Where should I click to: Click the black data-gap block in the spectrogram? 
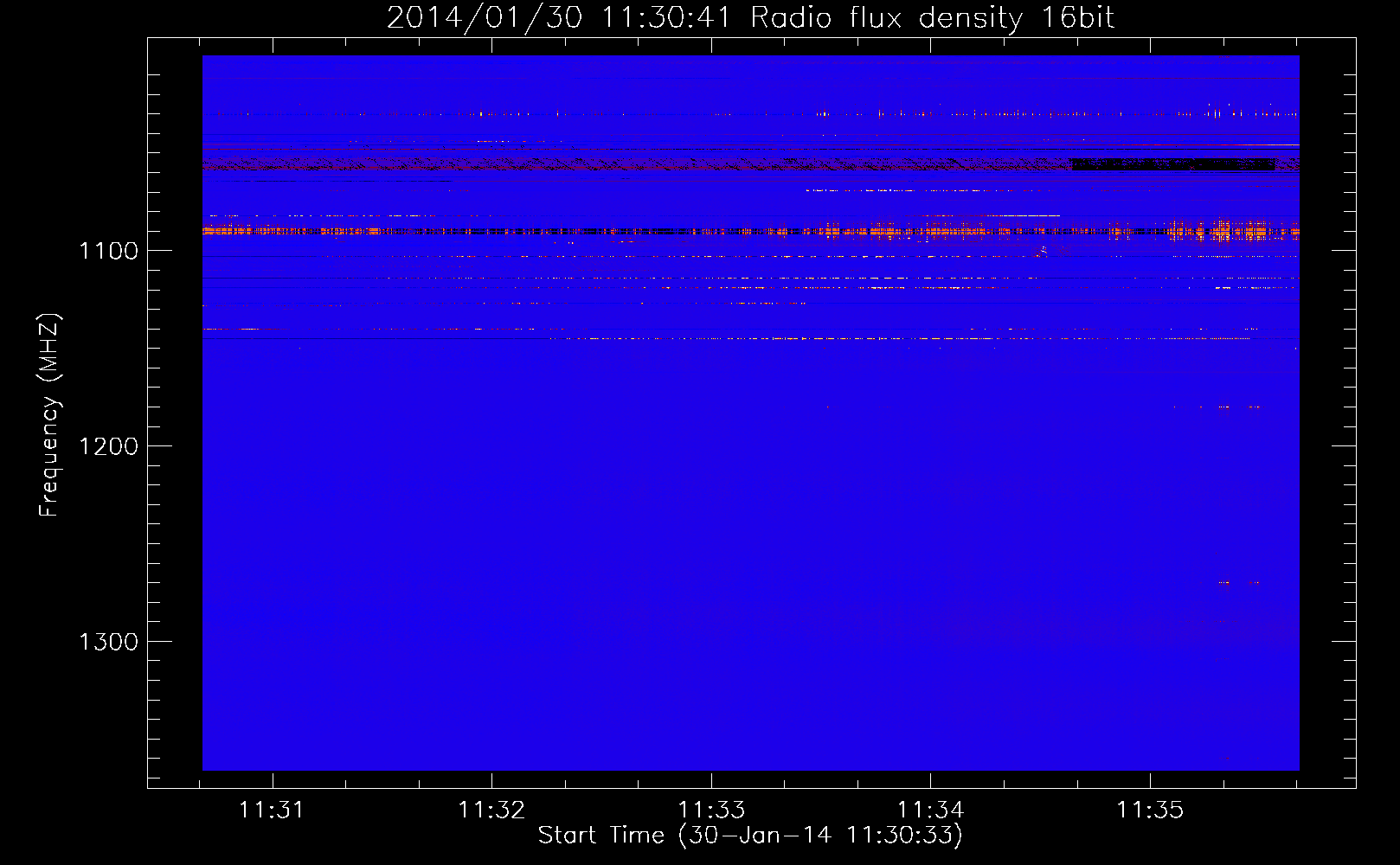(1173, 163)
